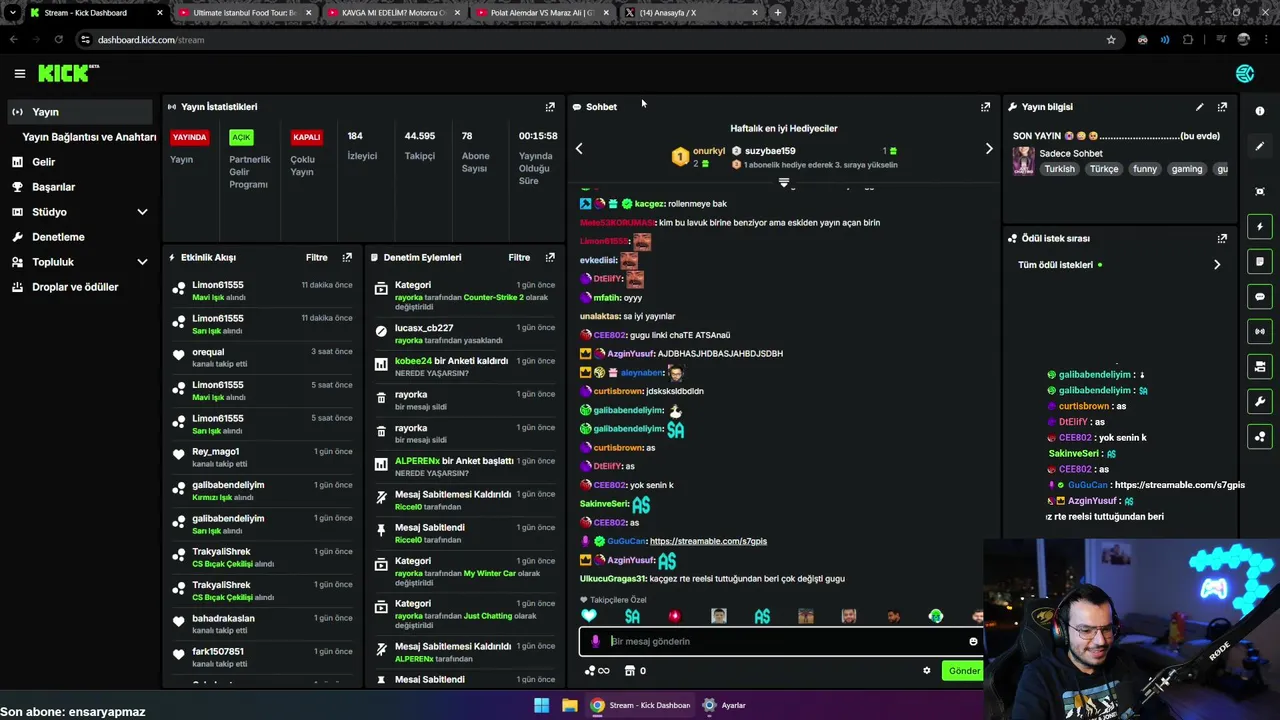Toggle the wrench stream info widget button
This screenshot has width=1280, height=720.
[1260, 402]
